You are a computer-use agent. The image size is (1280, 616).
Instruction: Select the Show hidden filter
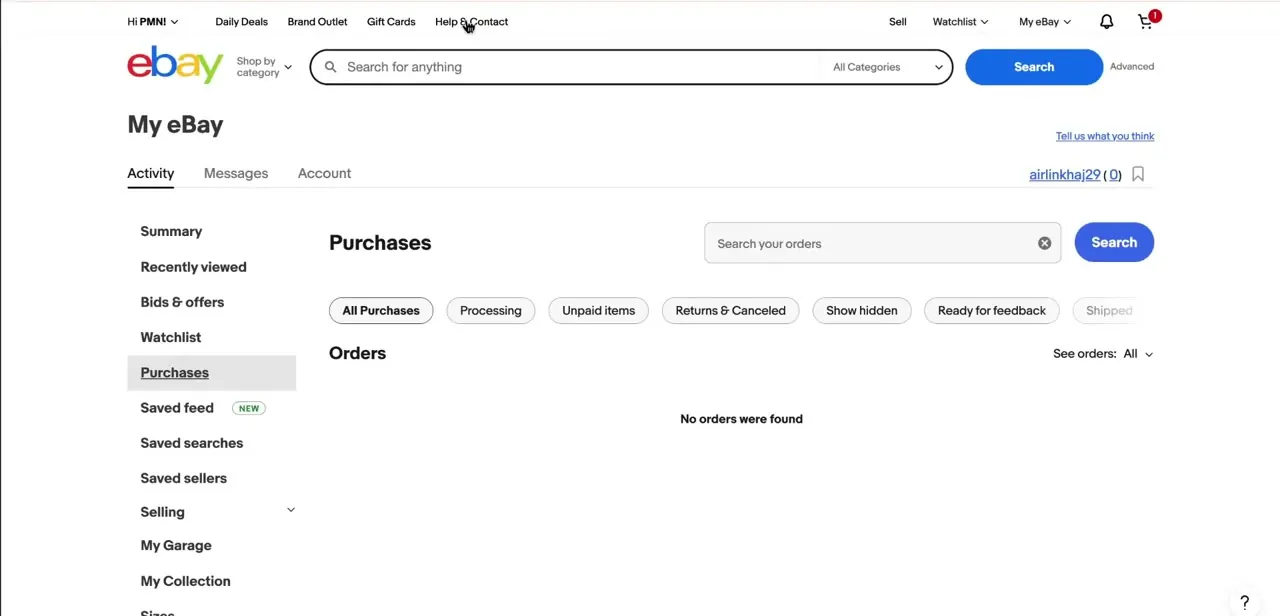(x=862, y=311)
